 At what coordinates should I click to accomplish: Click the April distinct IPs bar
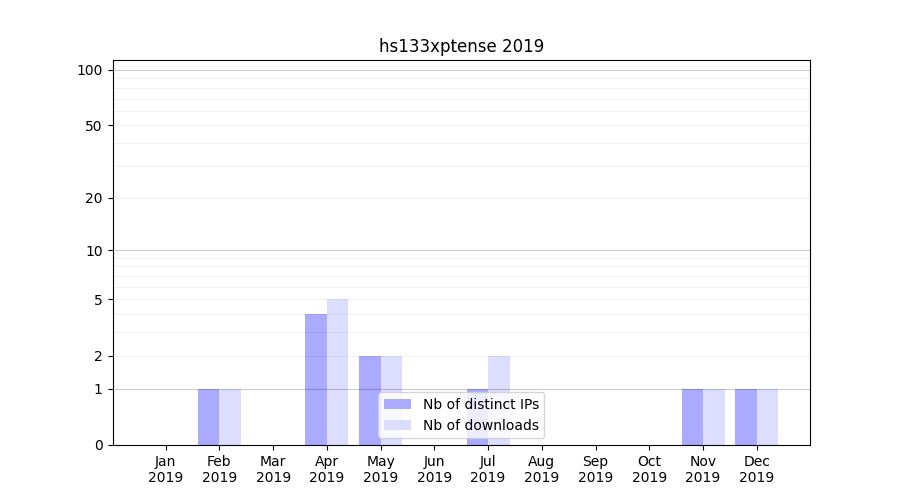(316, 379)
